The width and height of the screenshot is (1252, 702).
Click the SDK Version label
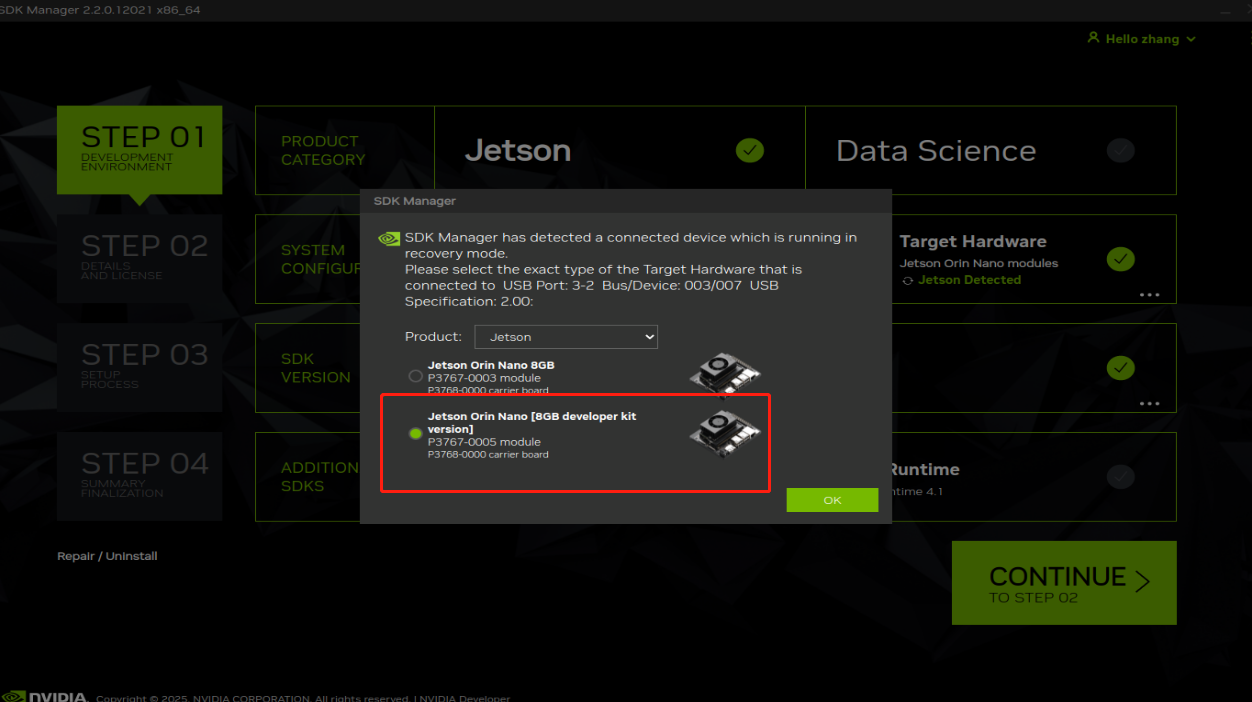pos(316,368)
